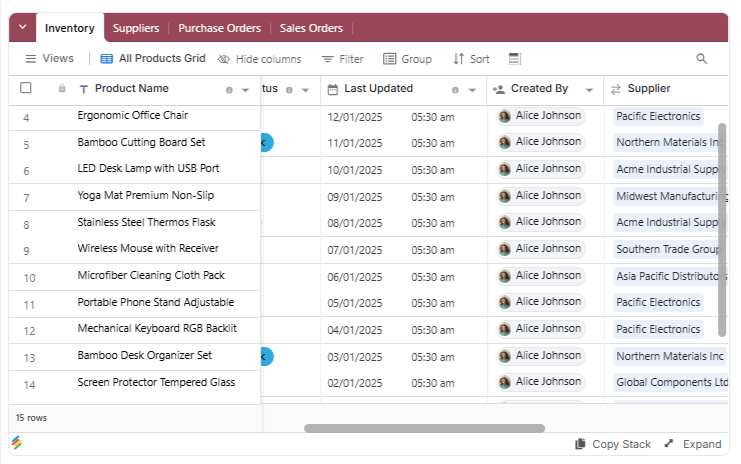Click the lock icon in header

[62, 88]
